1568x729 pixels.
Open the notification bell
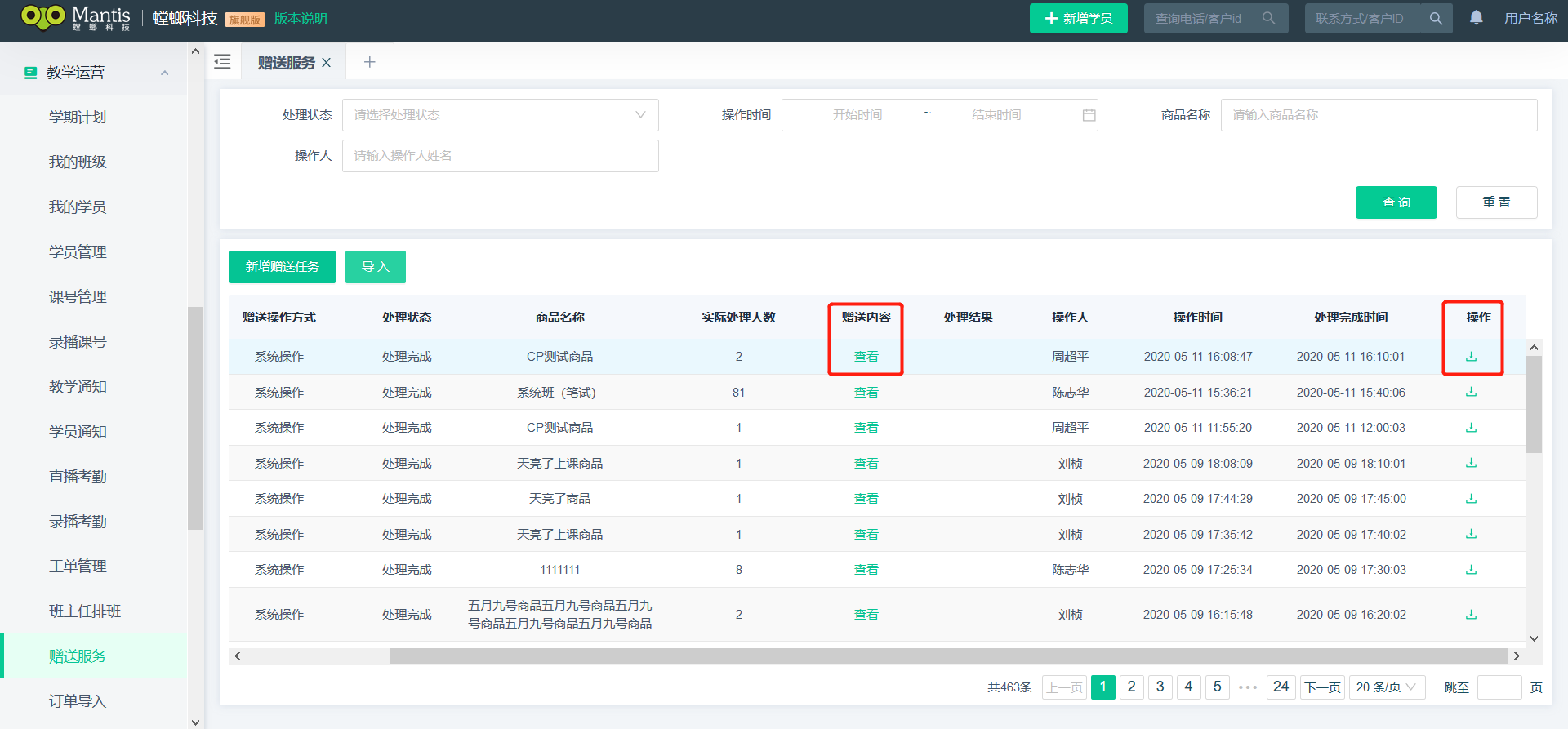point(1477,18)
